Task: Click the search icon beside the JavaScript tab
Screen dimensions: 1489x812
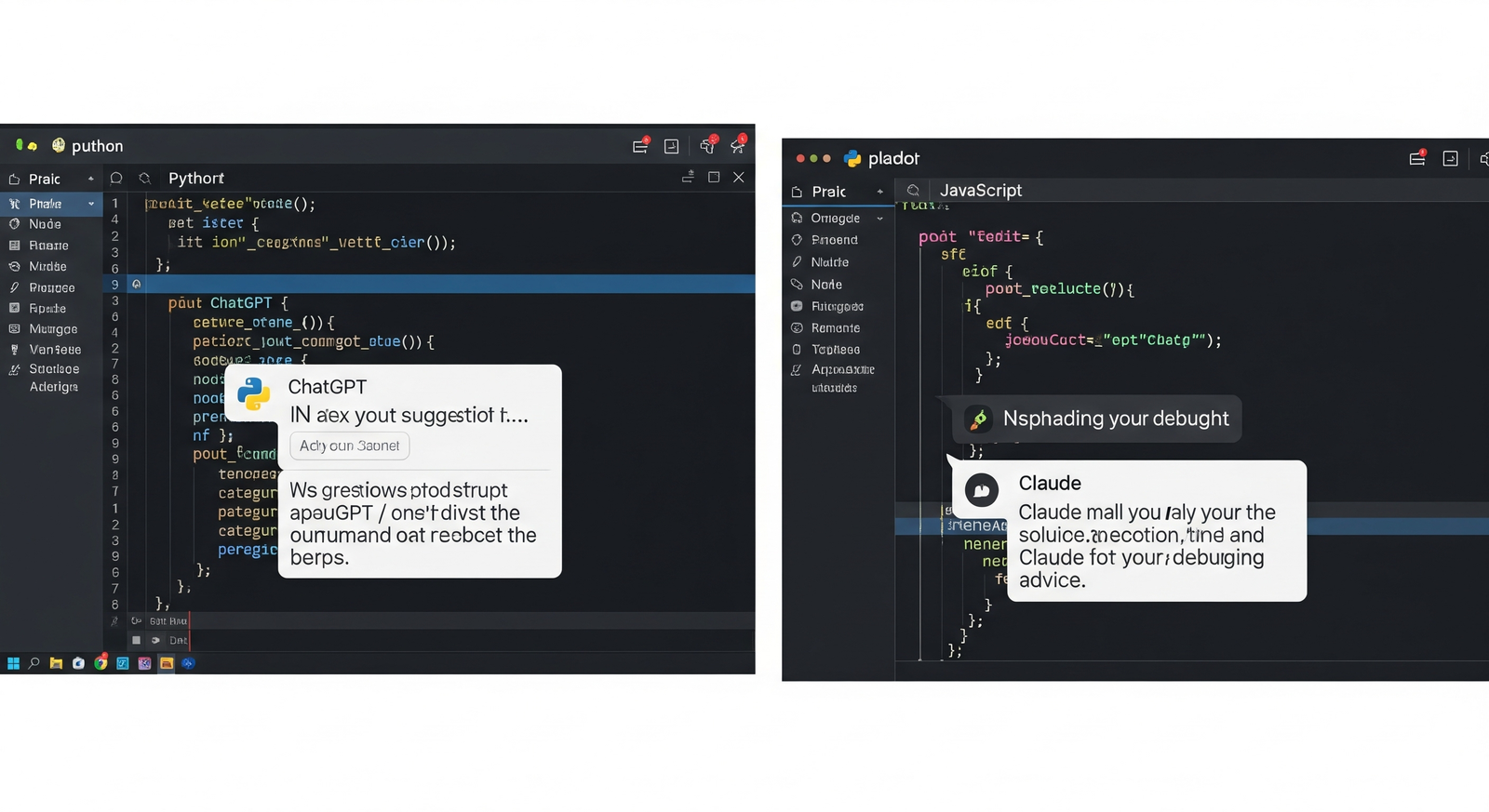Action: (913, 191)
